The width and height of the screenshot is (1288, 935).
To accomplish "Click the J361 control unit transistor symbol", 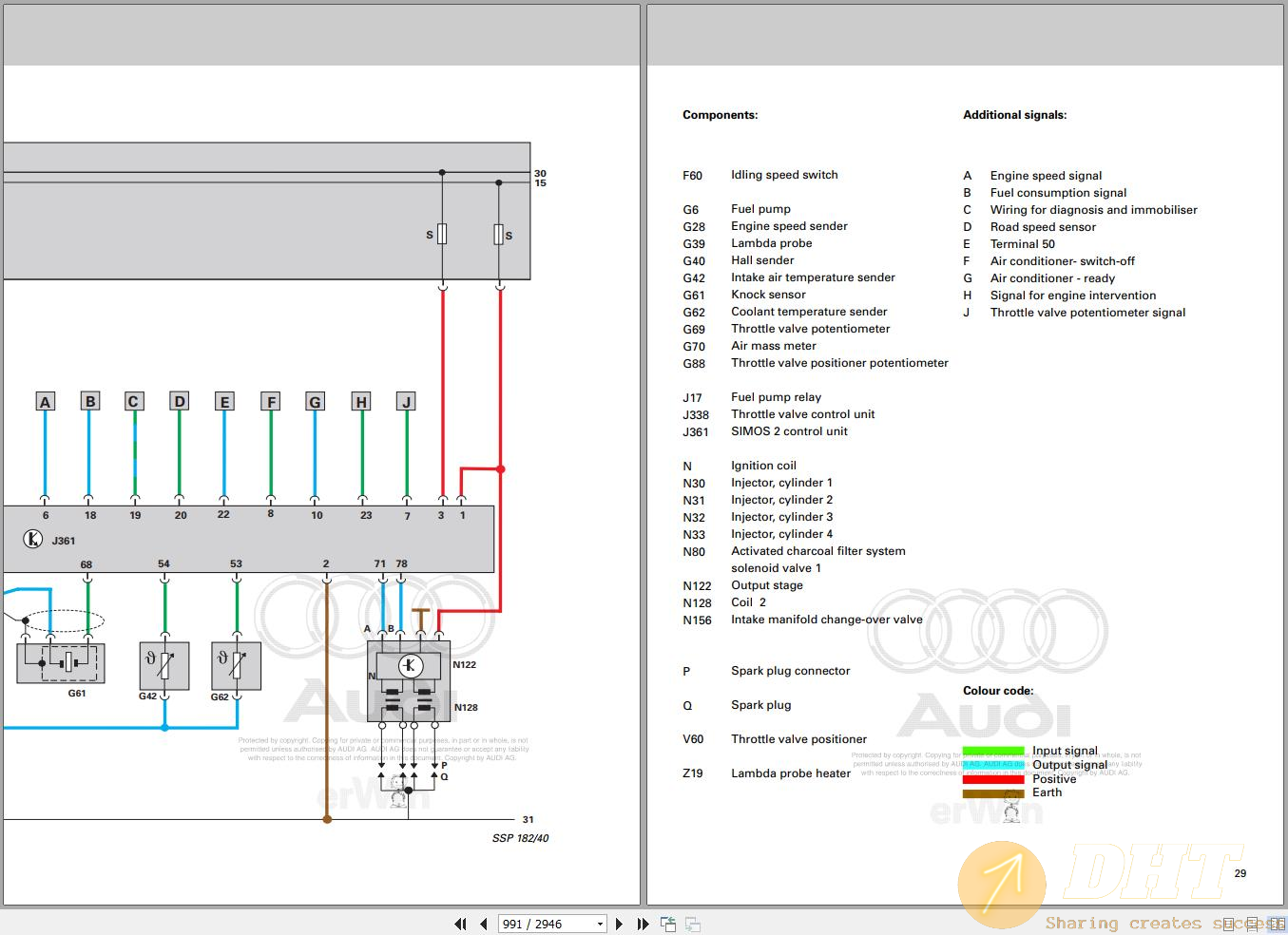I will (x=33, y=540).
